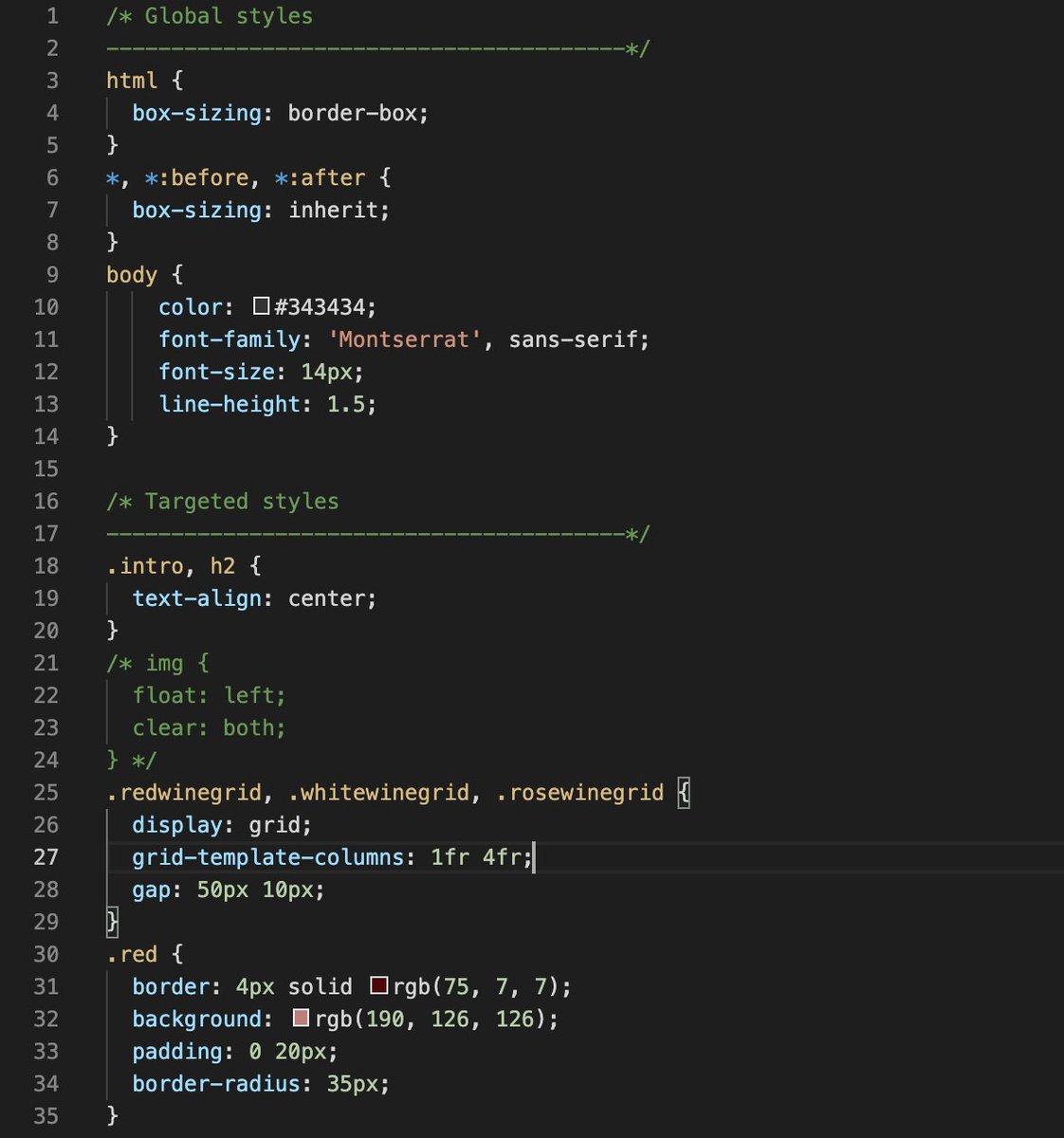
Task: Click 'rgb(190, 126, 126)' value
Action: coord(430,1019)
